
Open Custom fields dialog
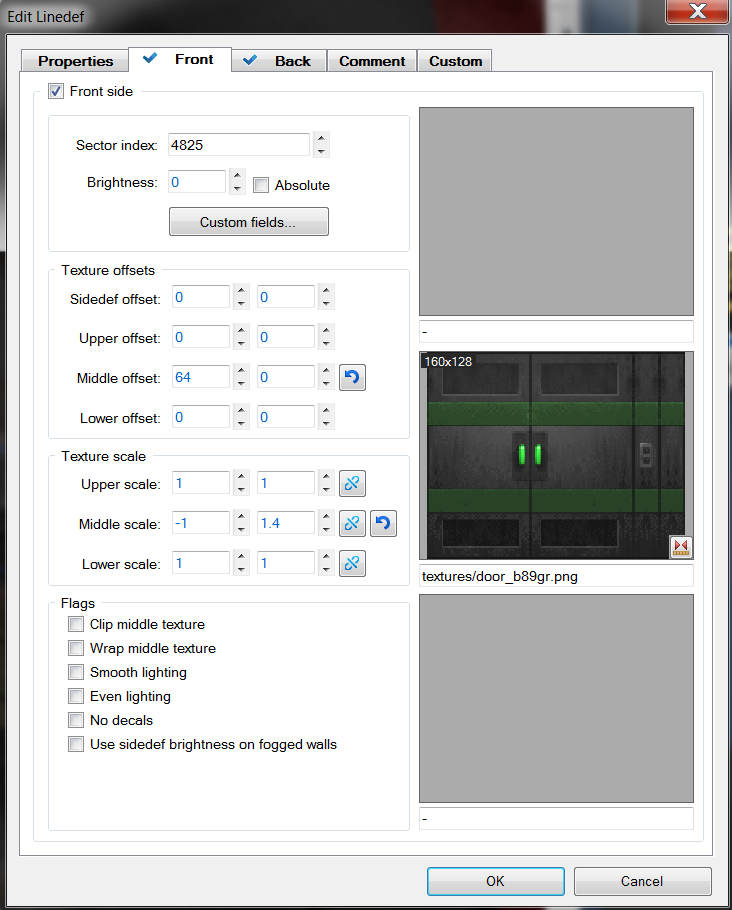pos(248,222)
